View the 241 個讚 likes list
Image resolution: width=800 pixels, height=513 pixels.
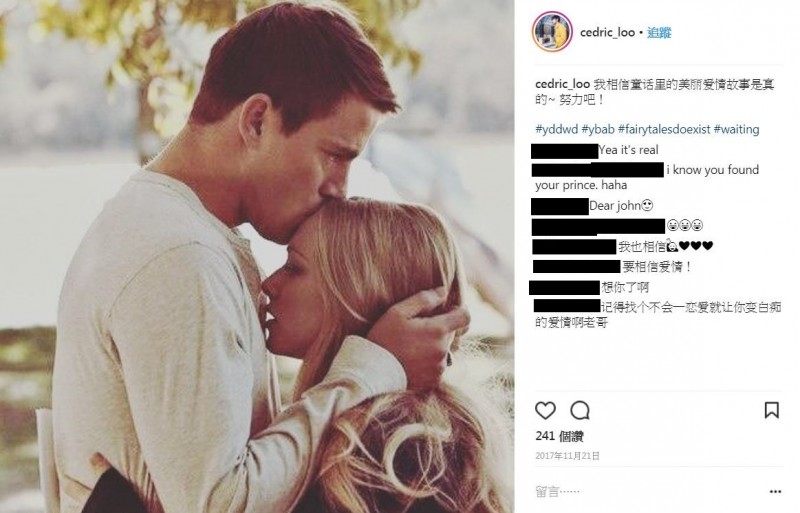pyautogui.click(x=559, y=436)
